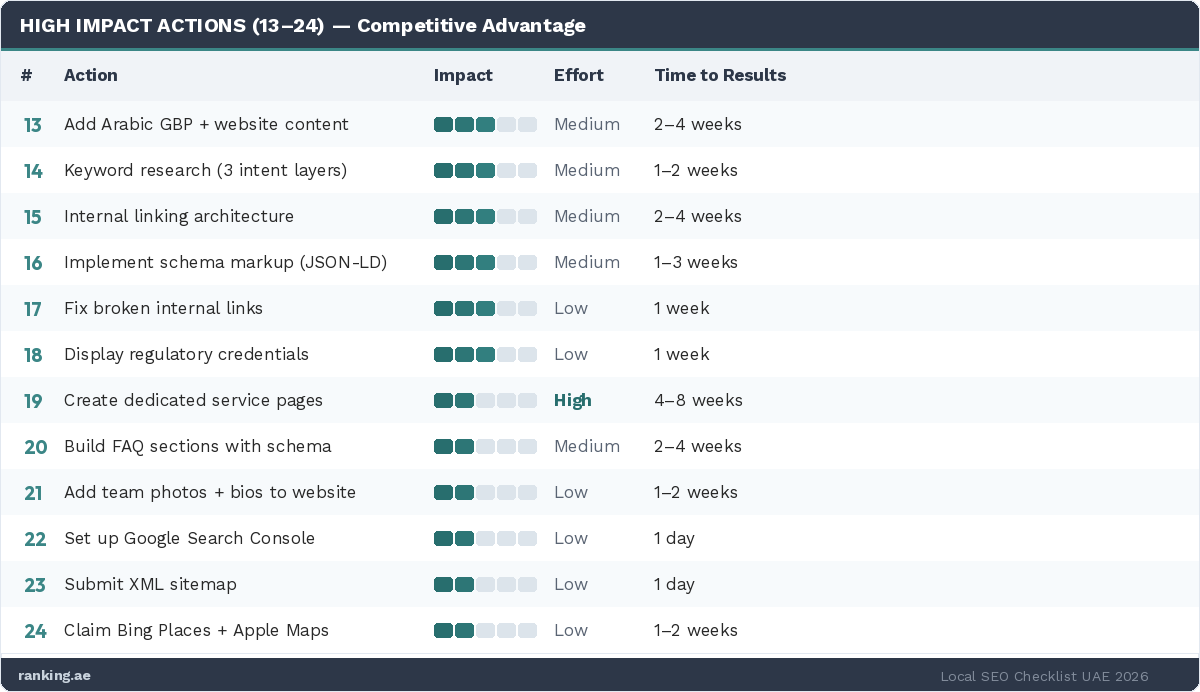Click the Impact column header
Screen dimensions: 1200x692
pyautogui.click(x=463, y=75)
